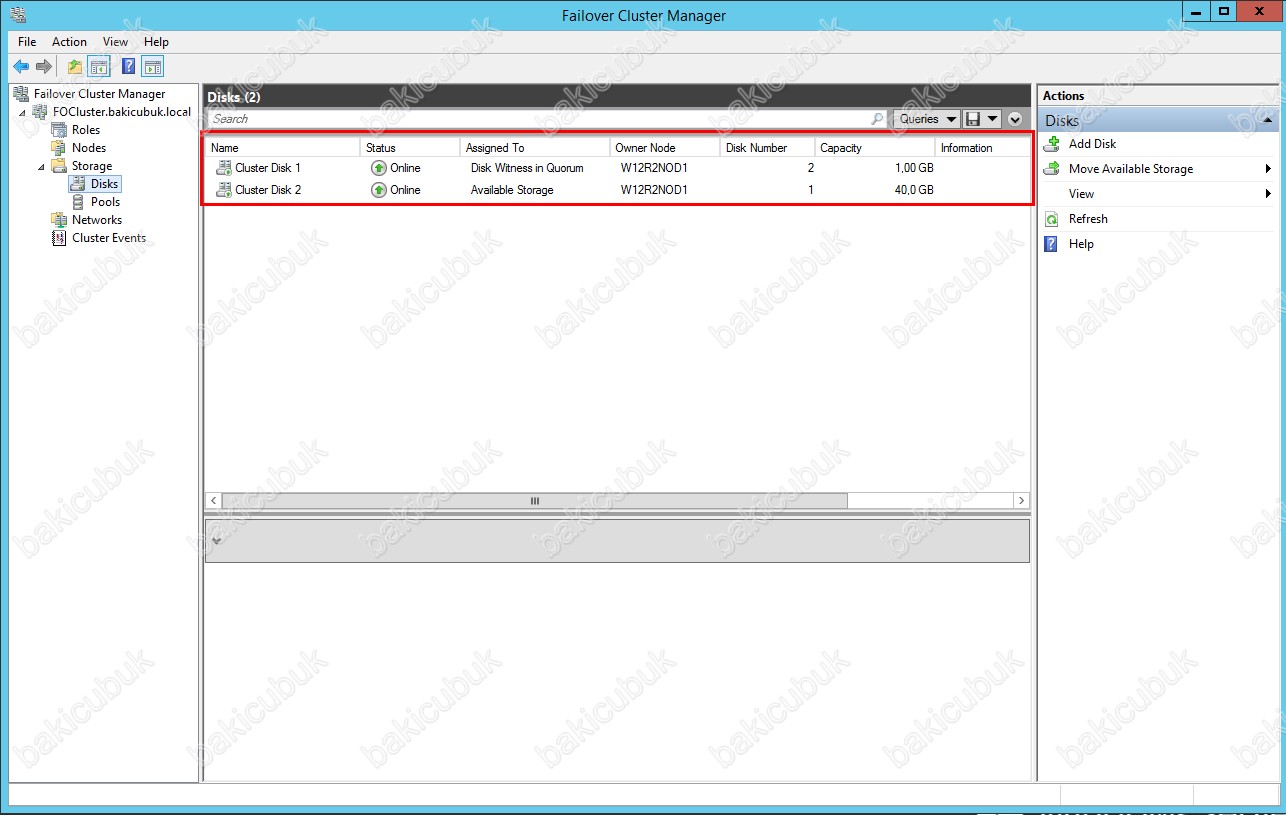The image size is (1286, 815).
Task: Click Refresh action
Action: pos(1088,219)
